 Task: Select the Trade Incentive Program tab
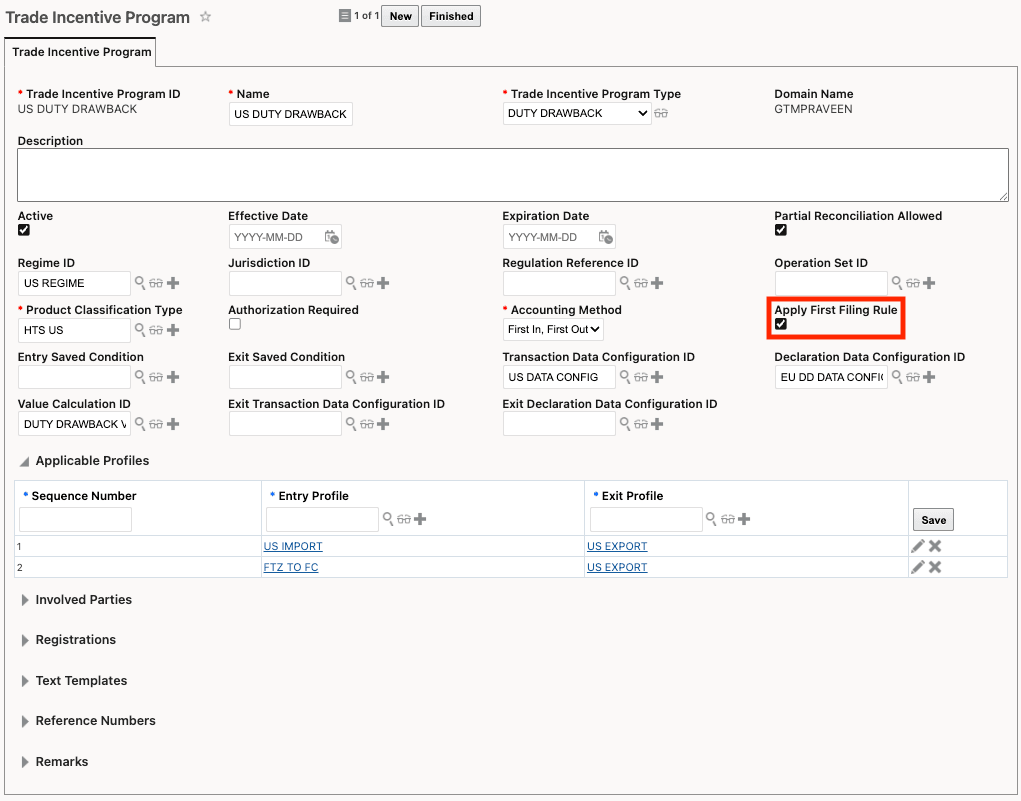click(x=82, y=52)
